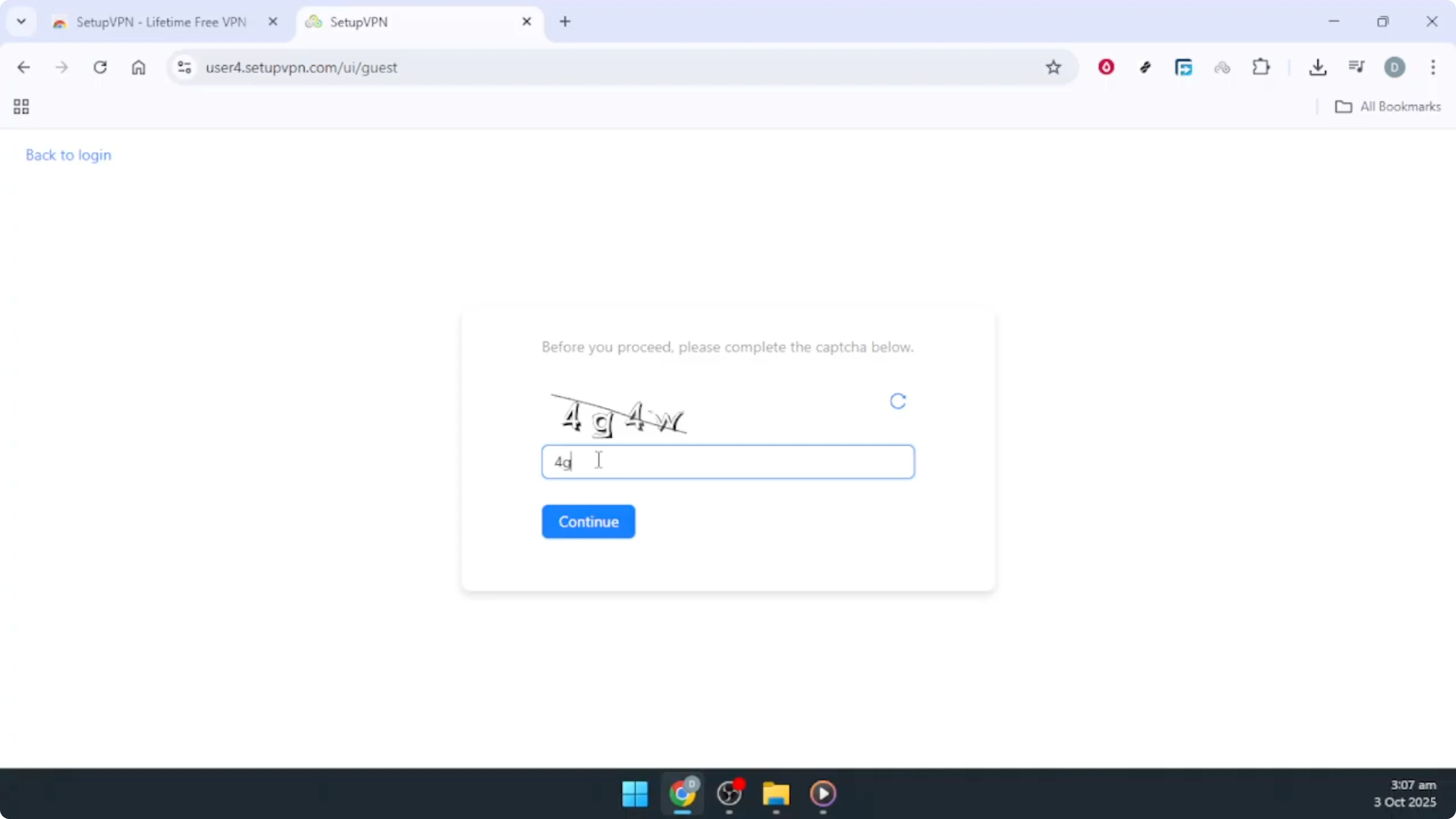Click the profile avatar marked D
This screenshot has width=1456, height=819.
coord(1395,67)
